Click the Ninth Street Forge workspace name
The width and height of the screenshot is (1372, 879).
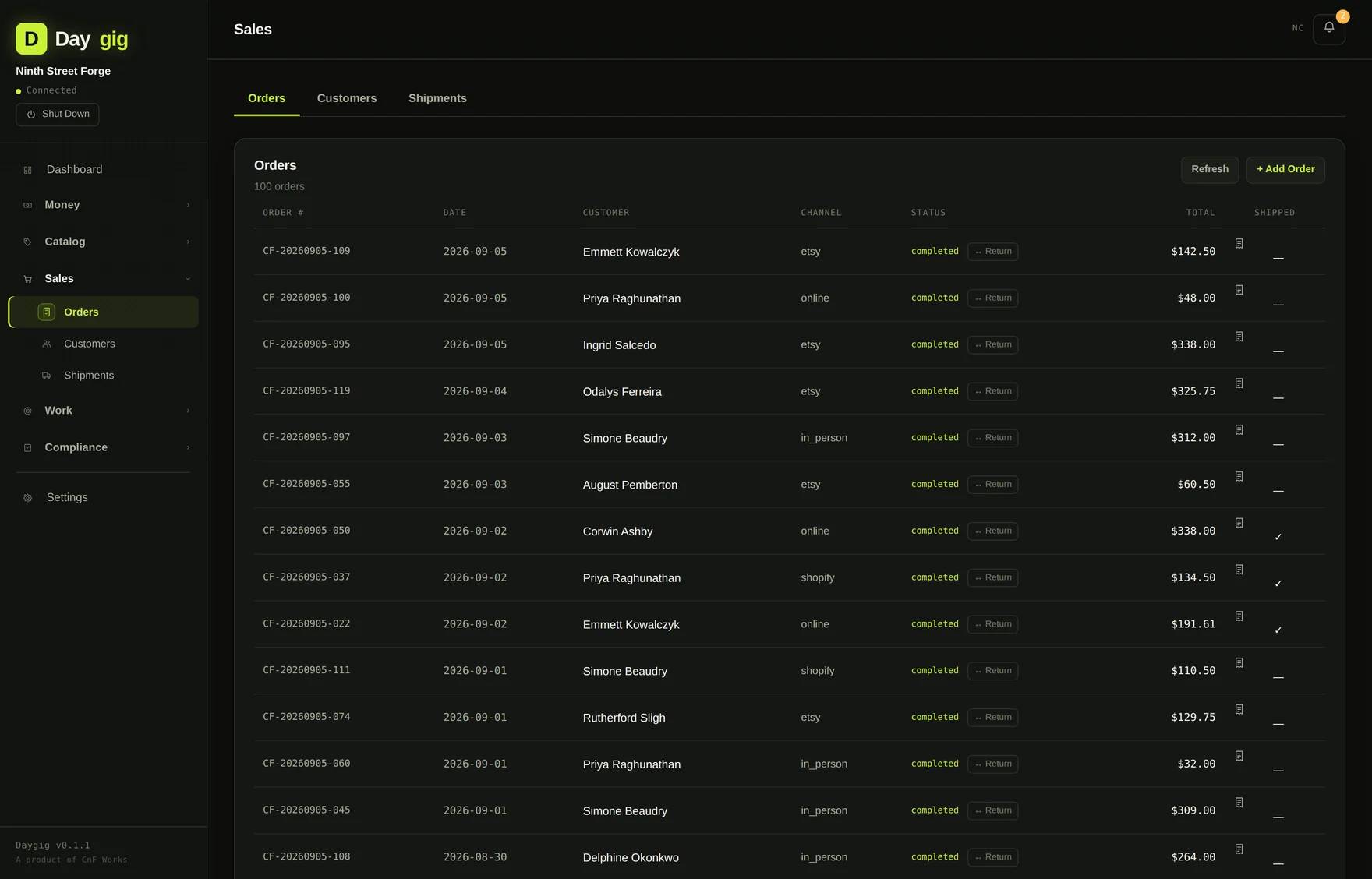(63, 71)
